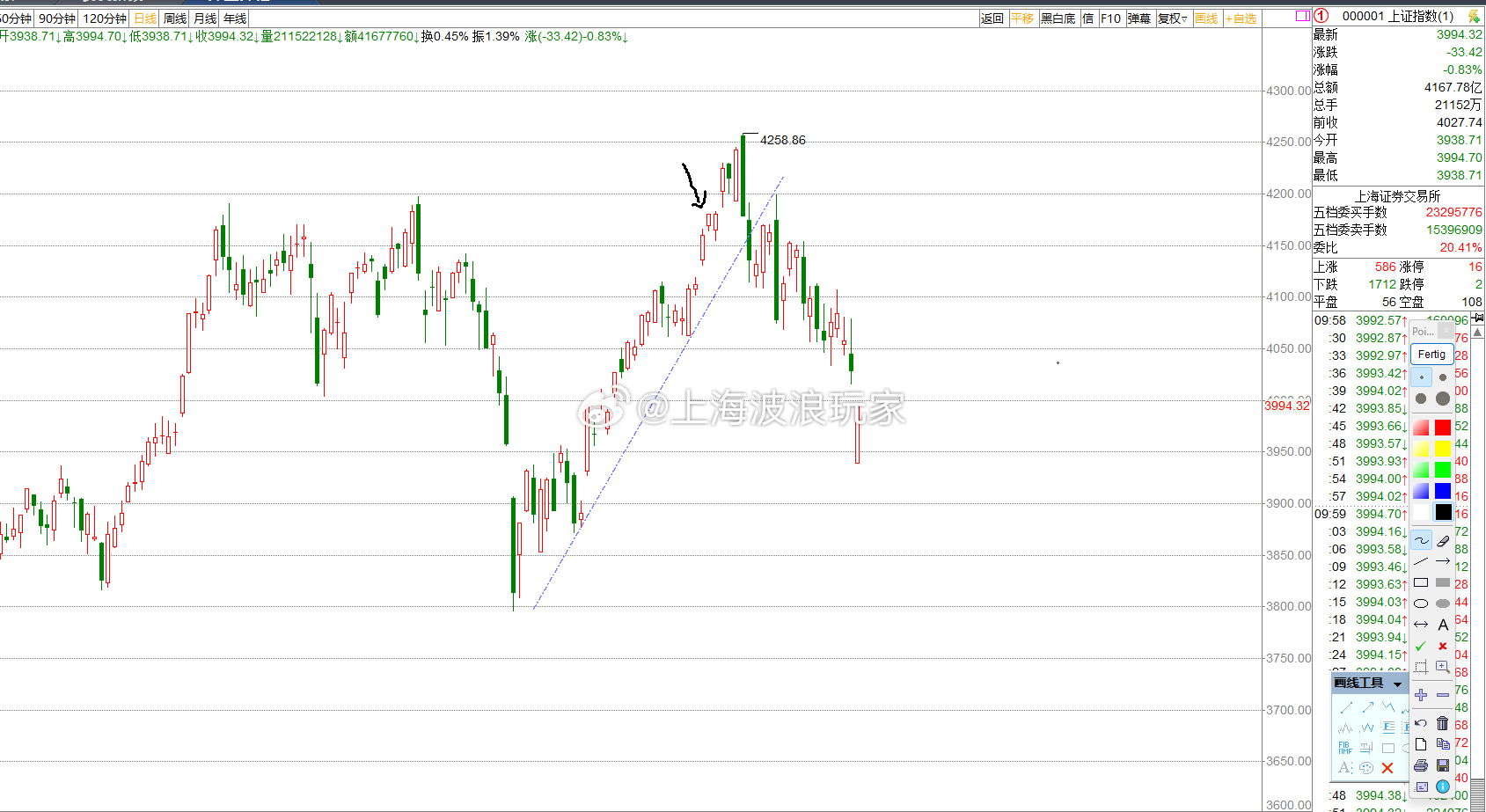
Task: Select the eraser tool in drawing palette
Action: pos(1443,539)
